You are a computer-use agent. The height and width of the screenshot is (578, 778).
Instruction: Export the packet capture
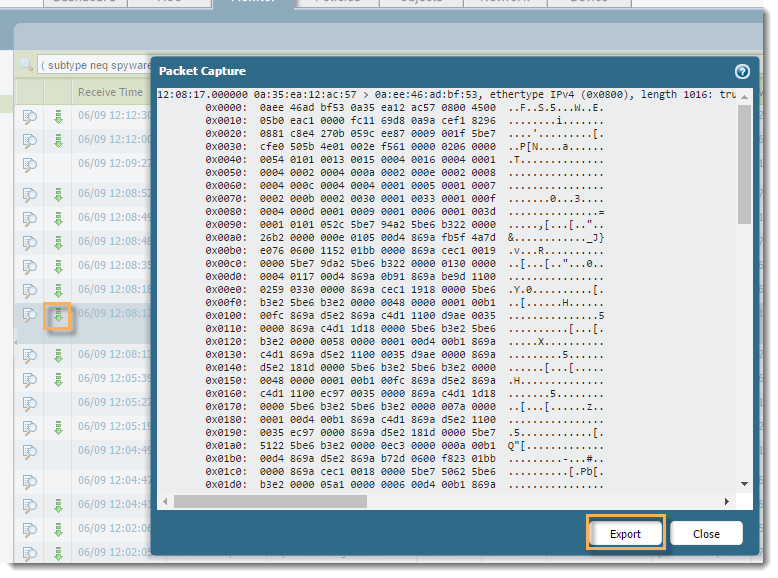click(625, 534)
